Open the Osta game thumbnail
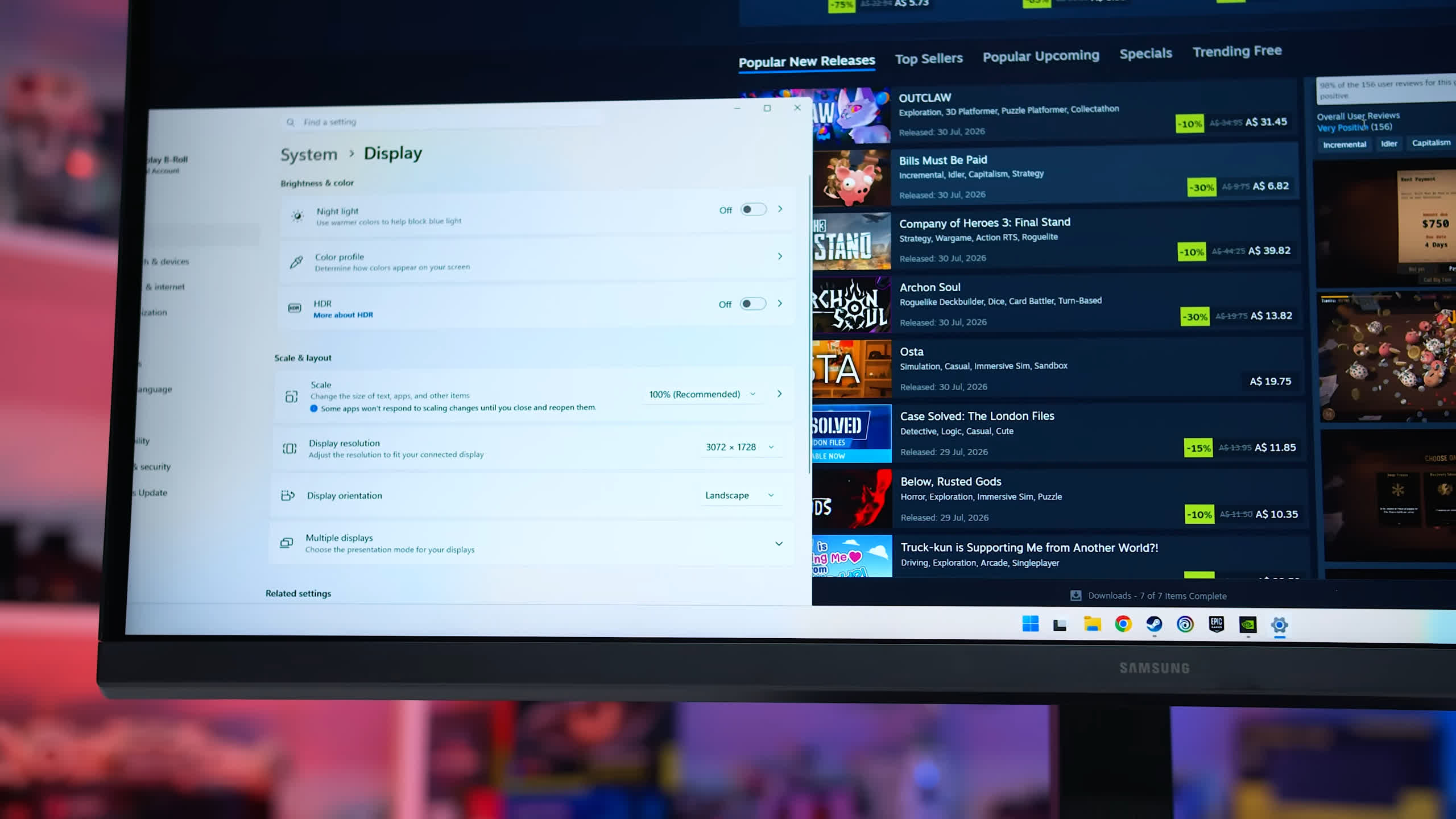This screenshot has width=1456, height=819. 851,369
